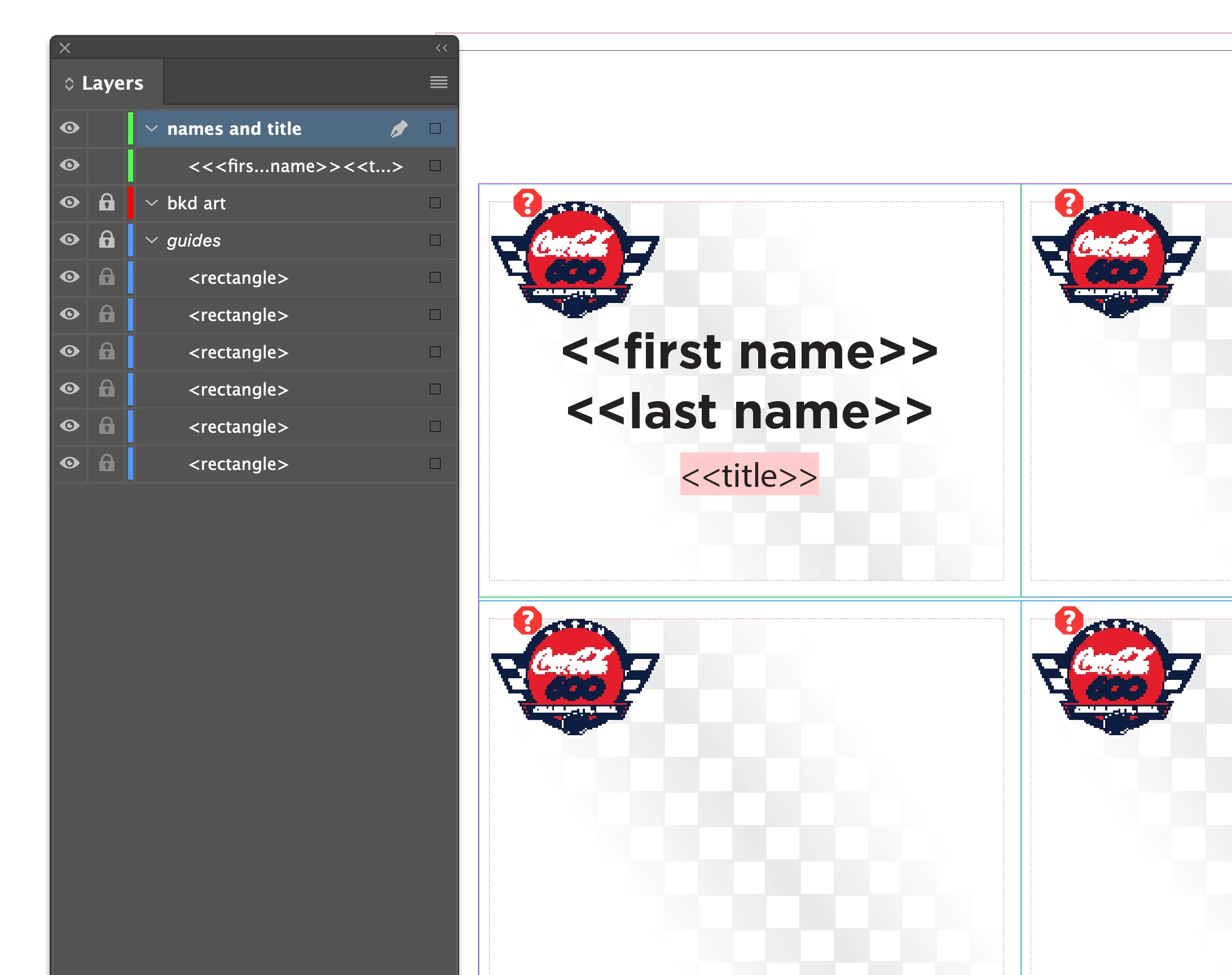Select the <<<firs...name>> text frame item
The height and width of the screenshot is (975, 1232).
click(296, 166)
